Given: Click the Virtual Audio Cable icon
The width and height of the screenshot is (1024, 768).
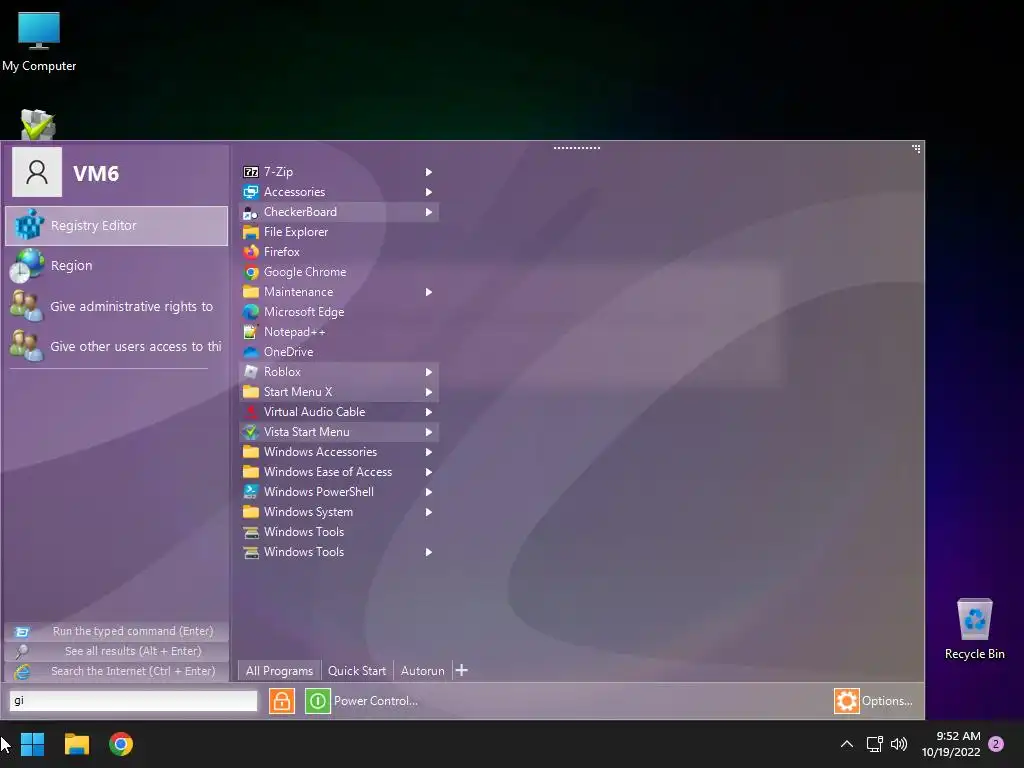Looking at the screenshot, I should click(x=251, y=412).
